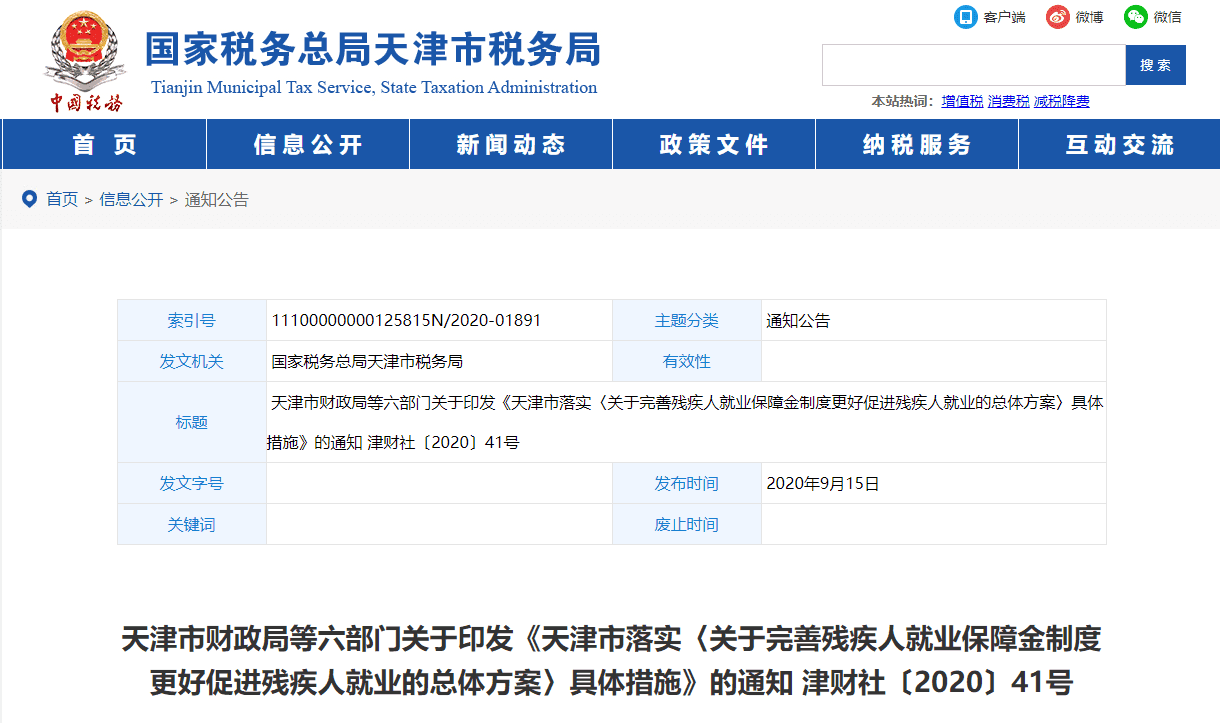
Task: Click the 发布时间 label cell
Action: pyautogui.click(x=687, y=483)
